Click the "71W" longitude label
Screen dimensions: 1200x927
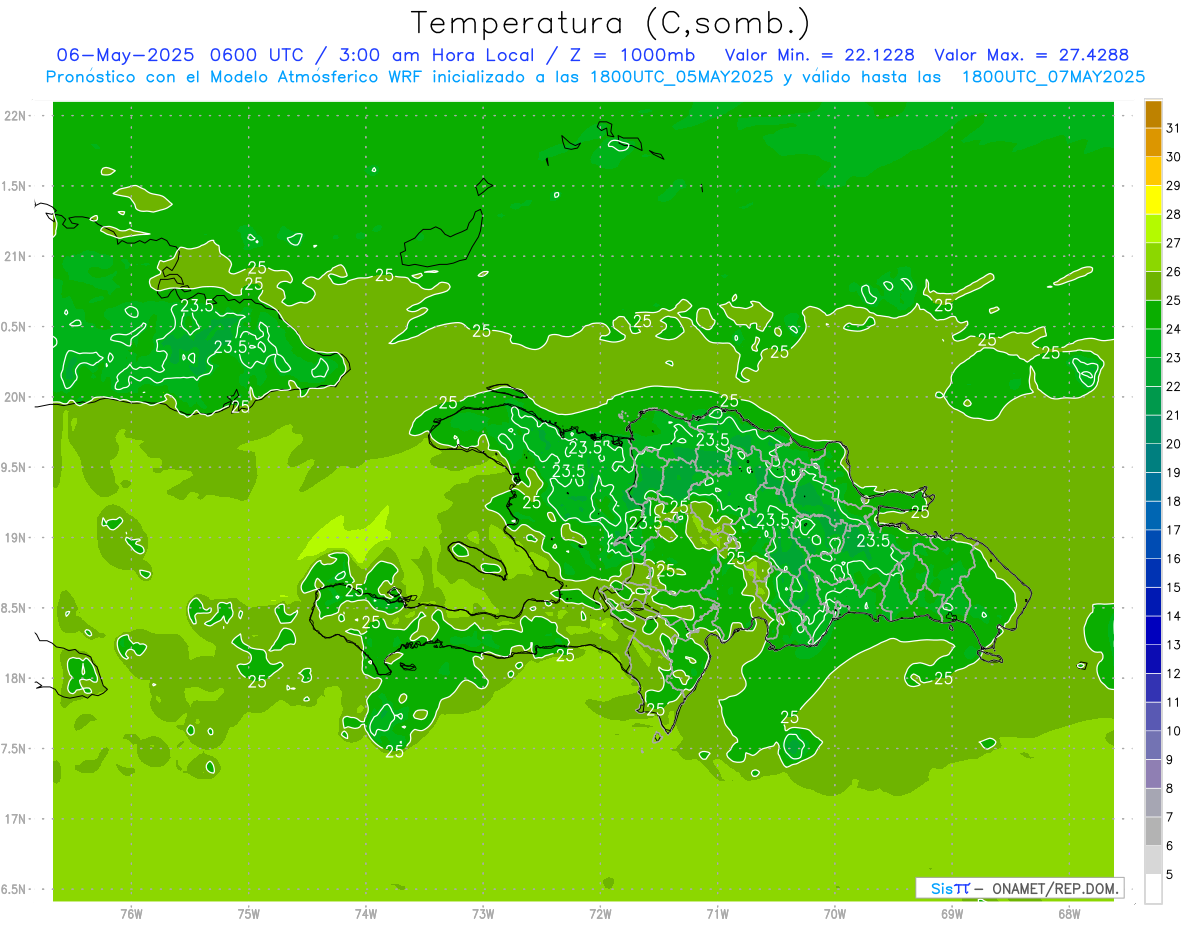tap(717, 914)
